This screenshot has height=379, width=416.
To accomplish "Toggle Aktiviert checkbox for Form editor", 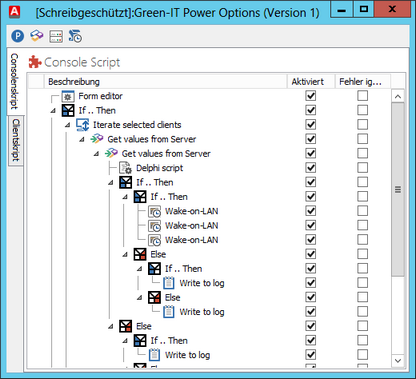I will click(311, 96).
